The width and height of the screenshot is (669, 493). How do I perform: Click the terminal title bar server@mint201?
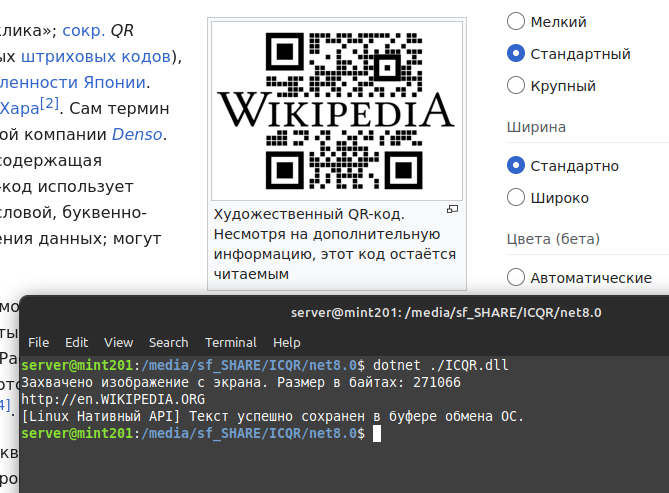446,312
